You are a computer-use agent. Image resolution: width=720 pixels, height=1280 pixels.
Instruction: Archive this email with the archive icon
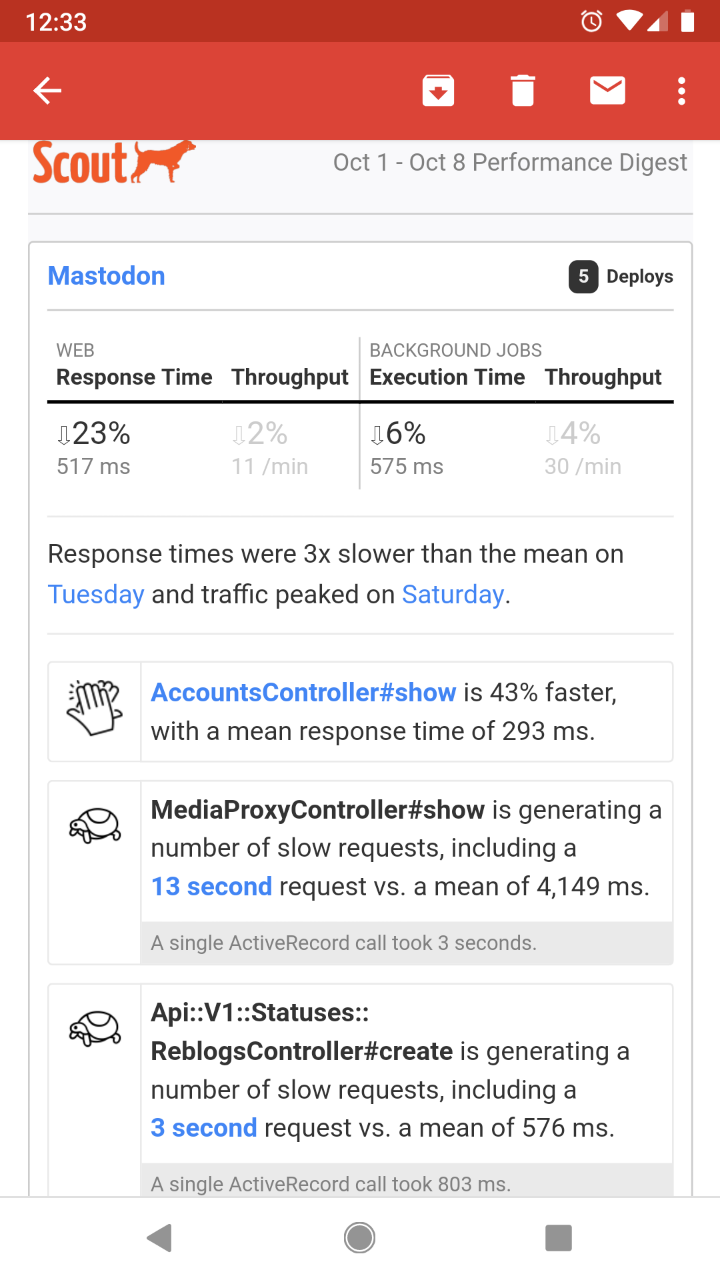click(x=438, y=91)
